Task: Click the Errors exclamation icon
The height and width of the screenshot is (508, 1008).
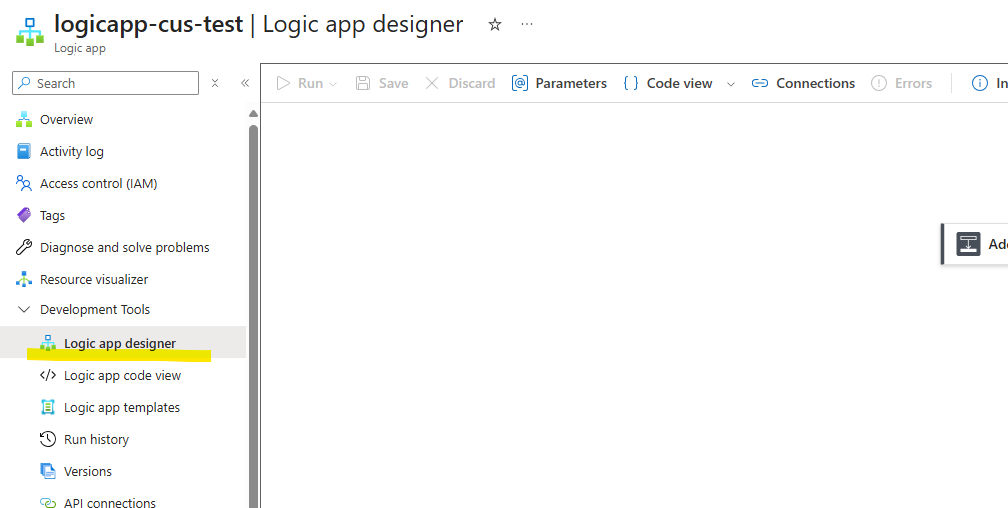Action: pos(879,83)
